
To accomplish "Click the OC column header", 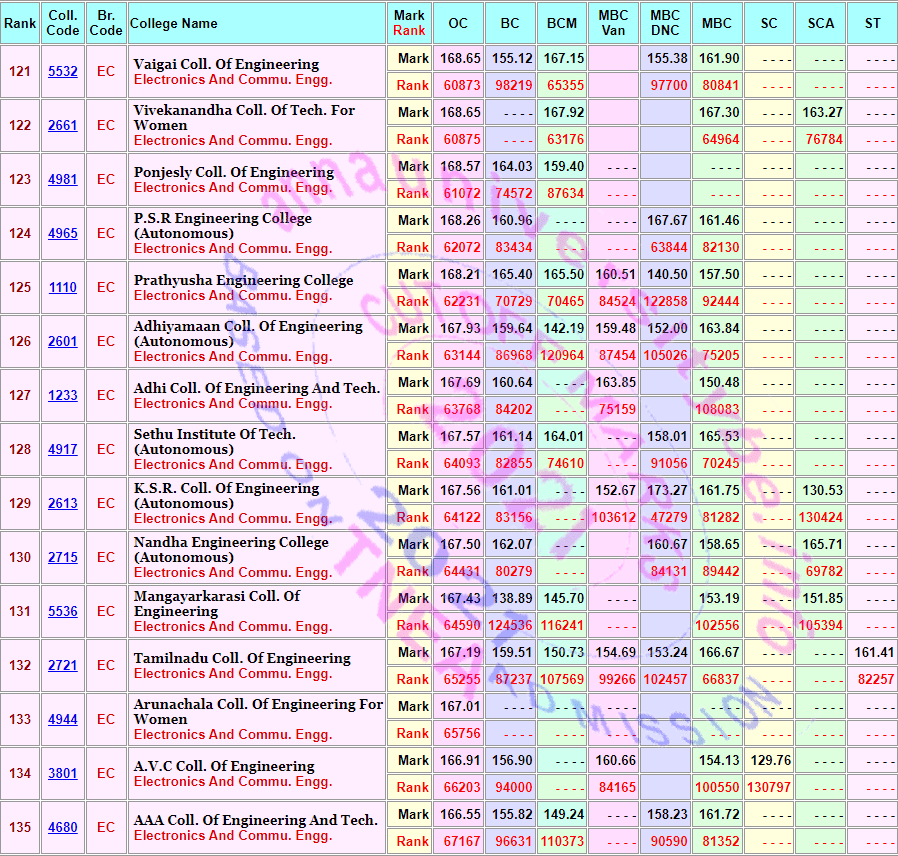I will [x=458, y=23].
